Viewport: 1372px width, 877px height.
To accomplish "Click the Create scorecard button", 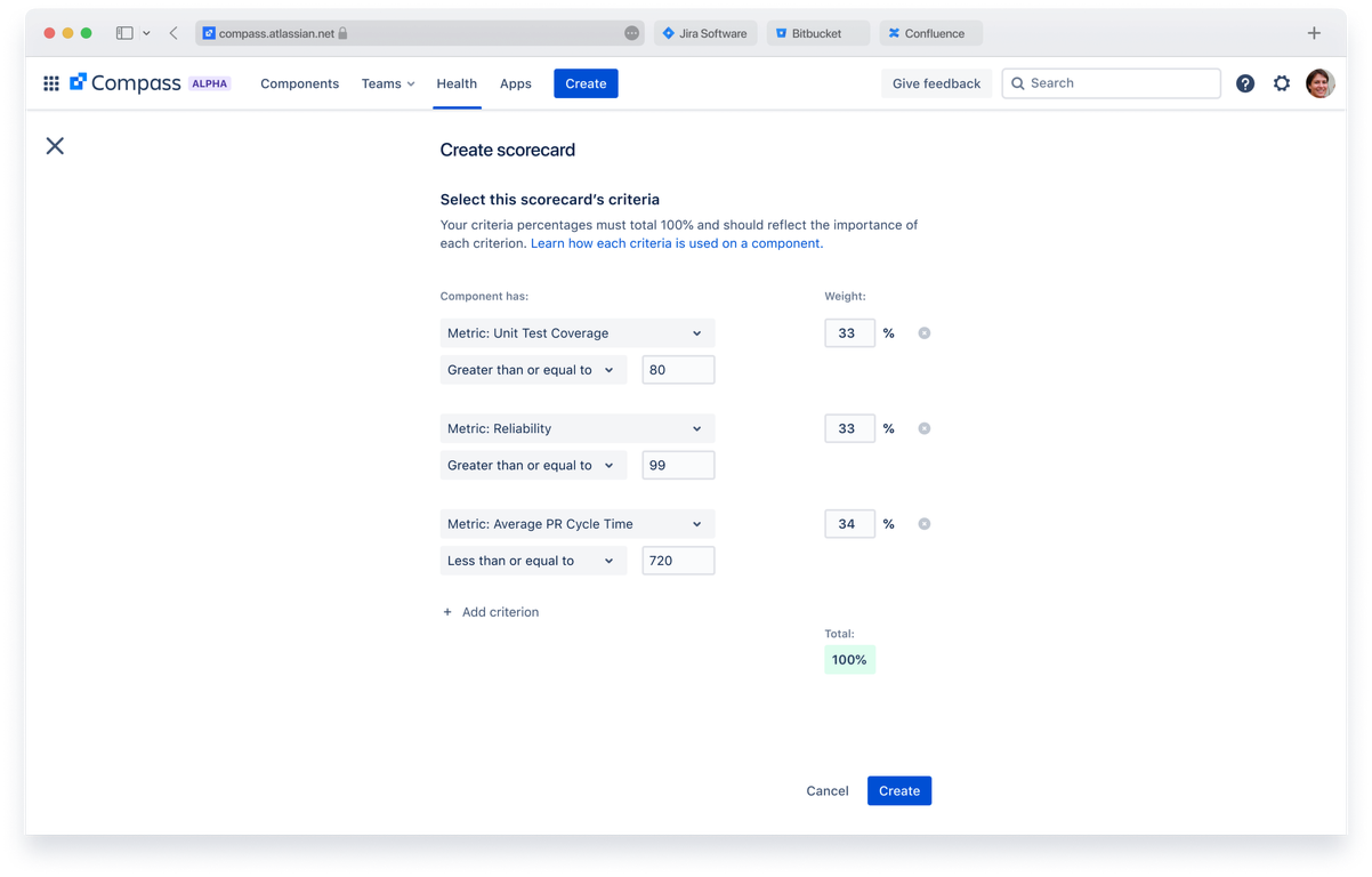I will [x=898, y=790].
